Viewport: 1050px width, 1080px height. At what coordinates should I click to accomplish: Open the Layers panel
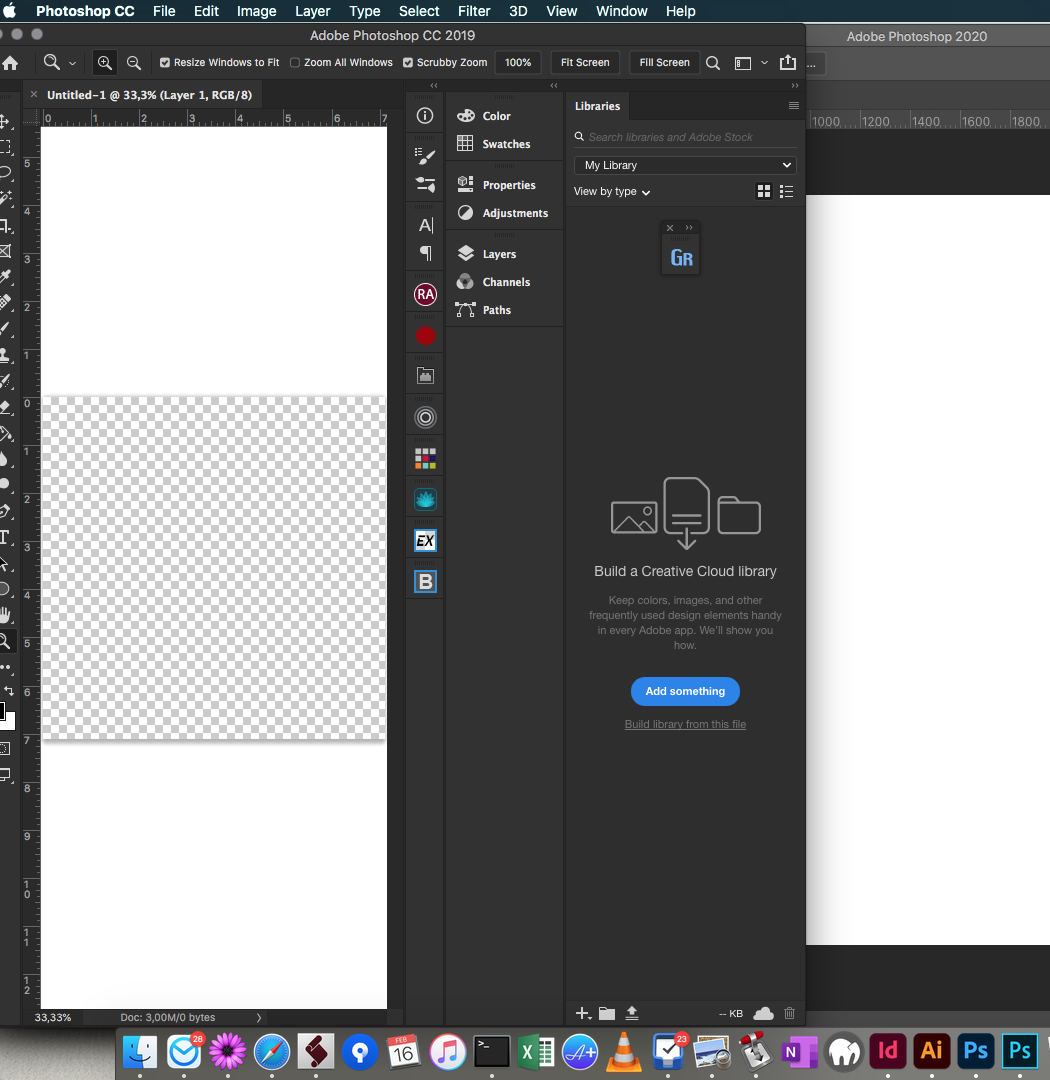point(498,254)
